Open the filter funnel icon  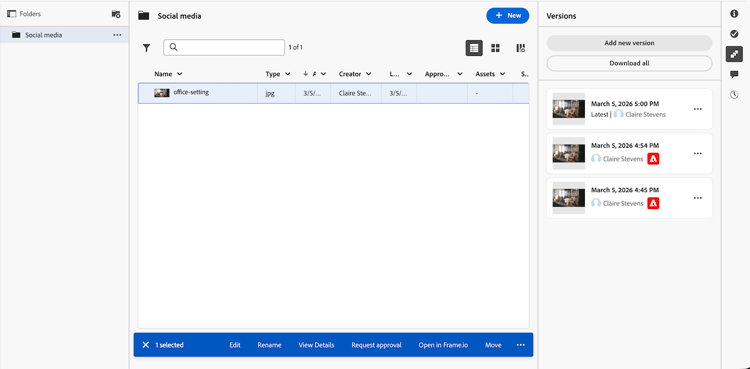point(146,48)
